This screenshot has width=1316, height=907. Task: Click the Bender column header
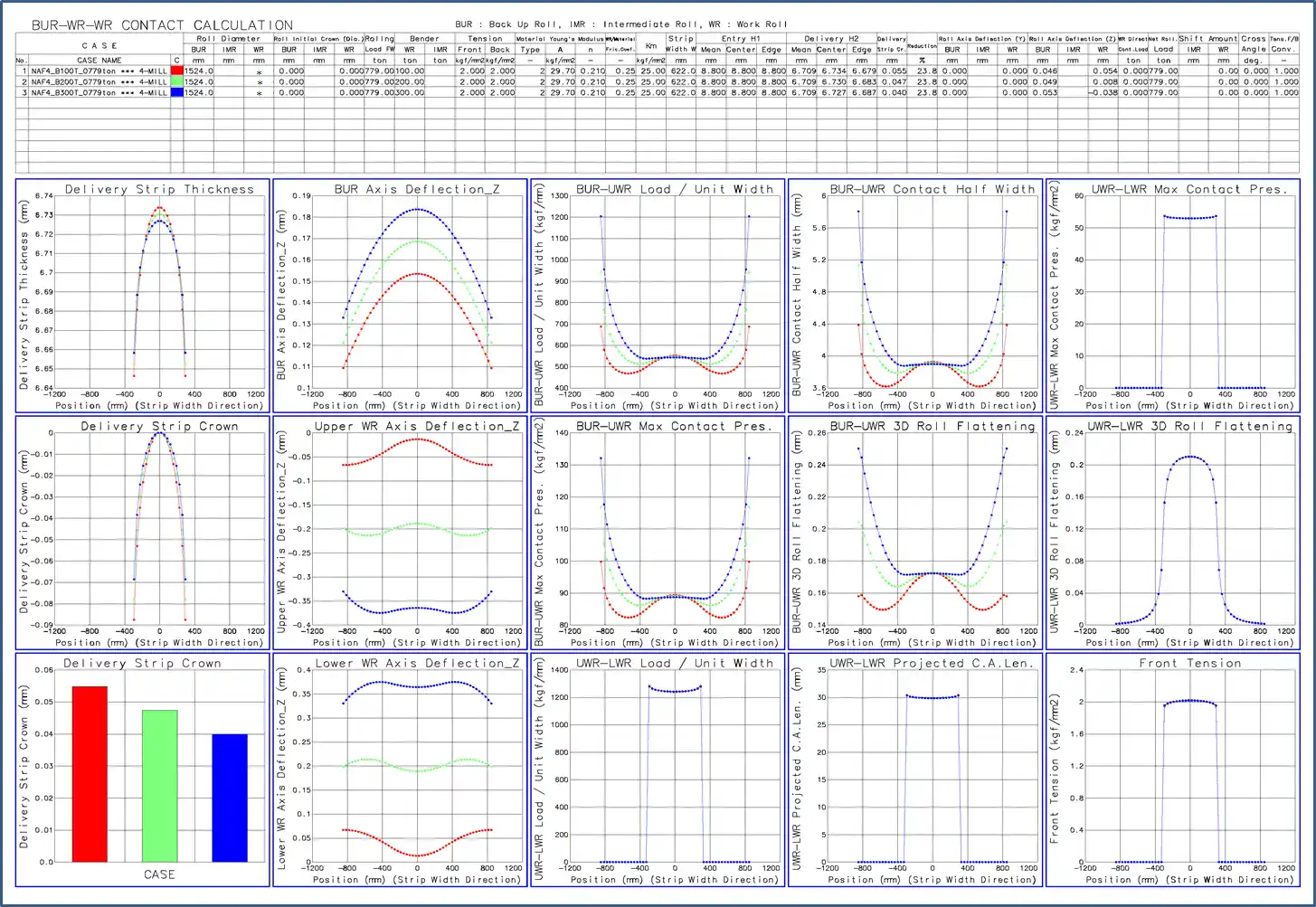tap(424, 39)
